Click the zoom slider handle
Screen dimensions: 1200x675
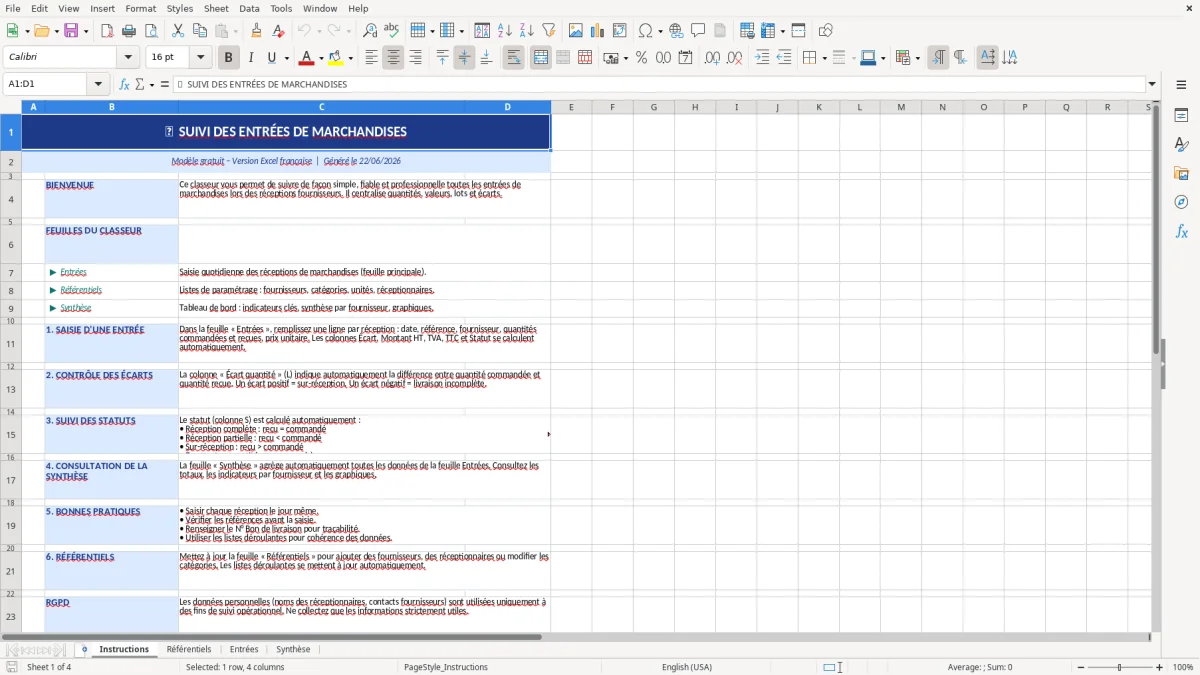click(x=1119, y=667)
